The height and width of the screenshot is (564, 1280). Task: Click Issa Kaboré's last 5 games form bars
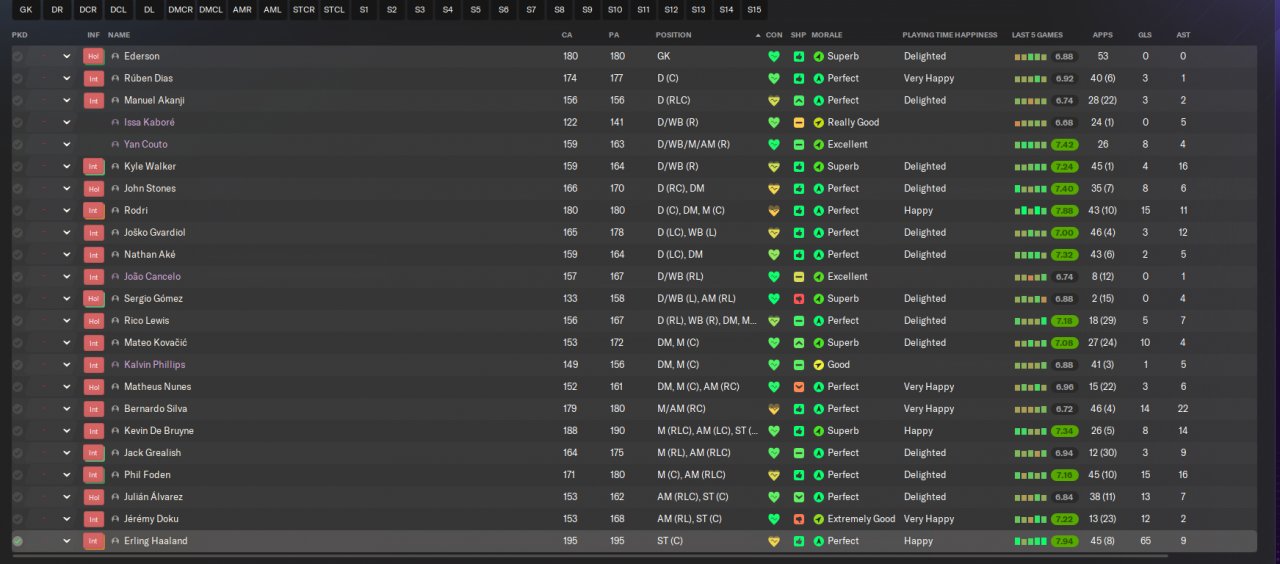click(1030, 122)
